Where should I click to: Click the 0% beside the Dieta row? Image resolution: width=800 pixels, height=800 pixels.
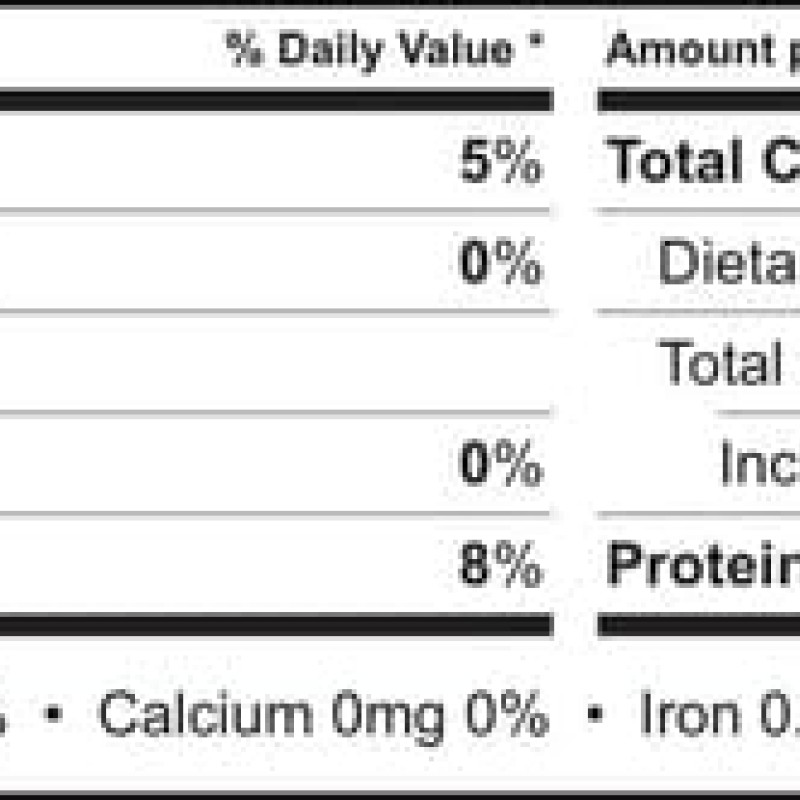click(x=501, y=264)
